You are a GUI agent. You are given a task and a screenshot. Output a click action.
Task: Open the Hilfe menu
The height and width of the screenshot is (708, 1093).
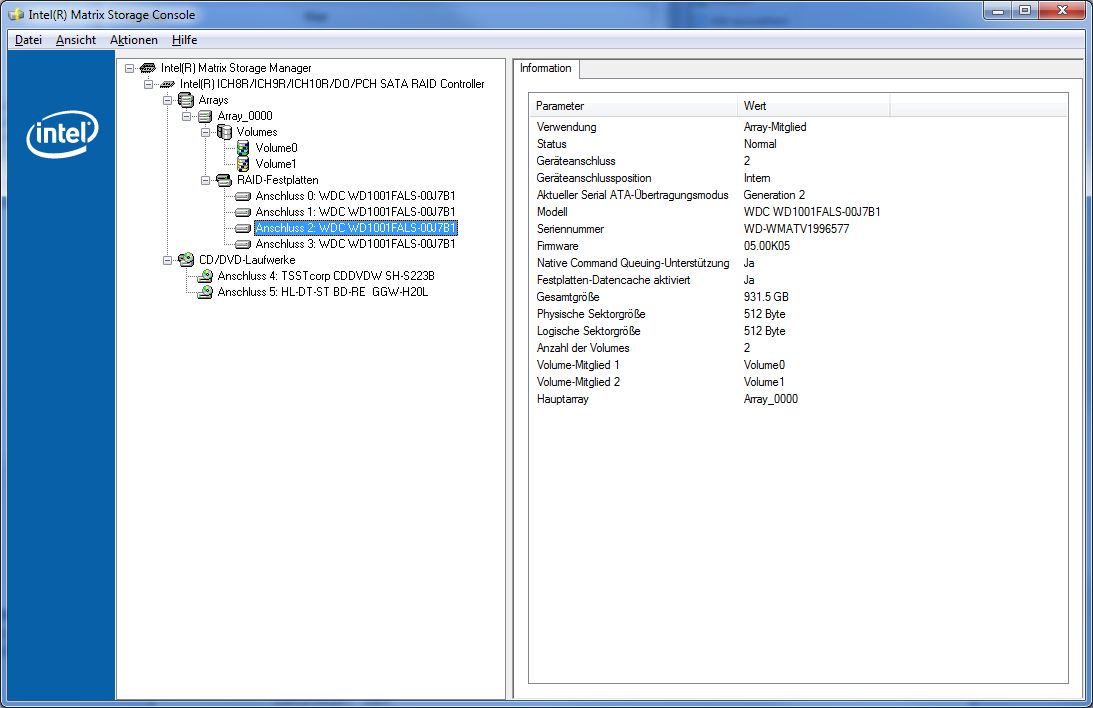[185, 40]
